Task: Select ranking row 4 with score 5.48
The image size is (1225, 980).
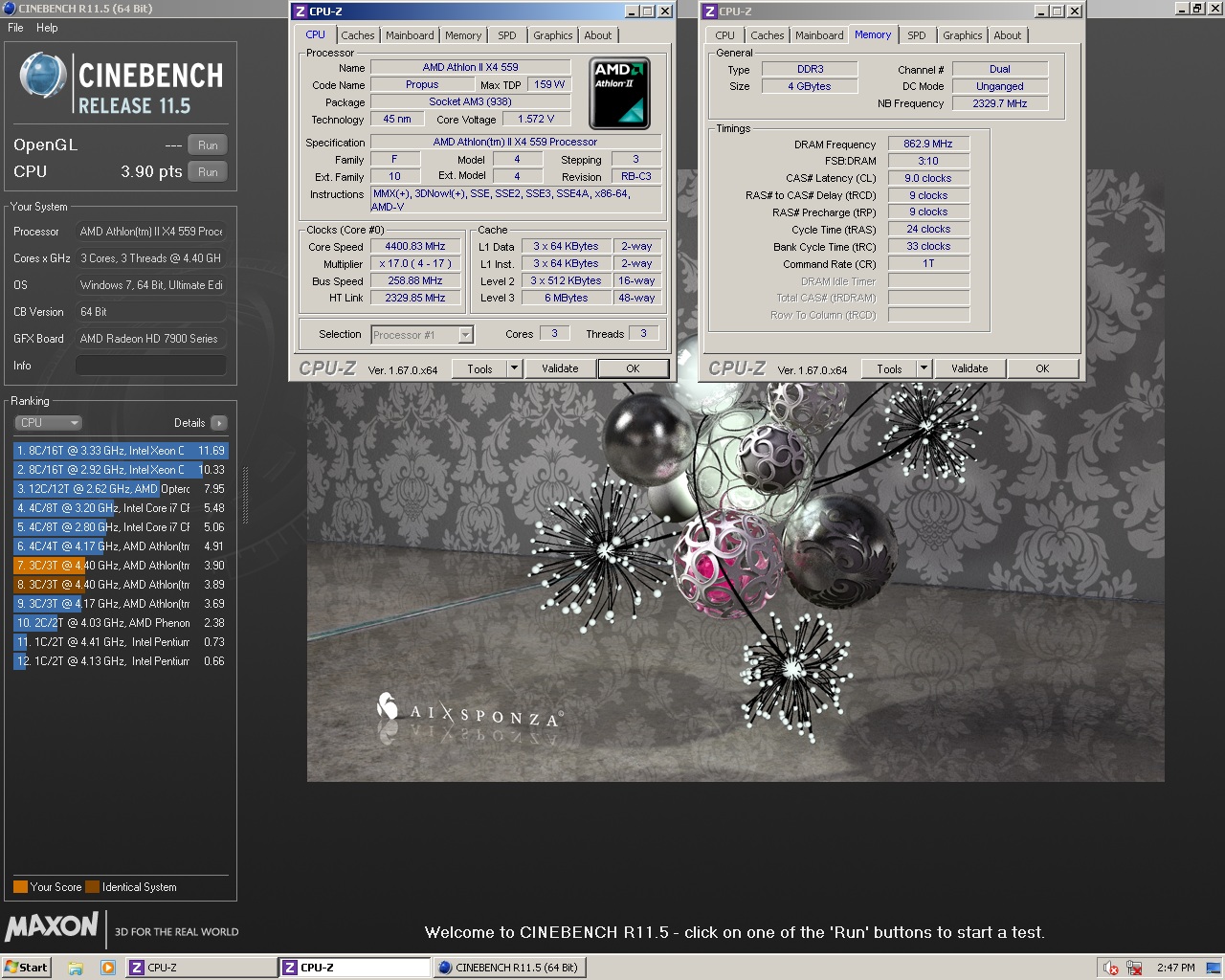Action: pos(121,508)
